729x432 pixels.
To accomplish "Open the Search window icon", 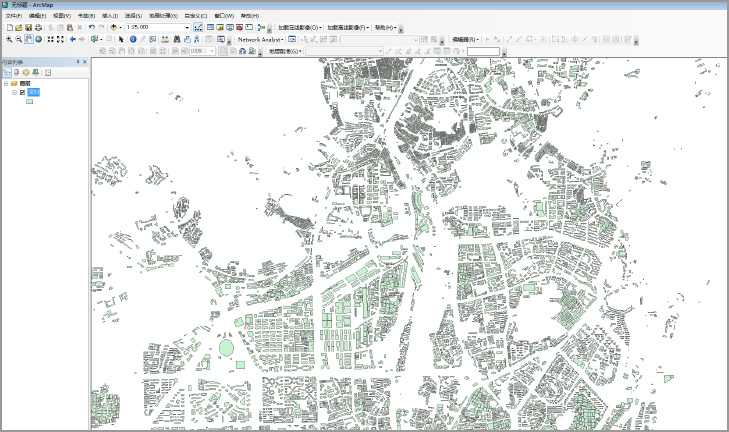I will [230, 28].
